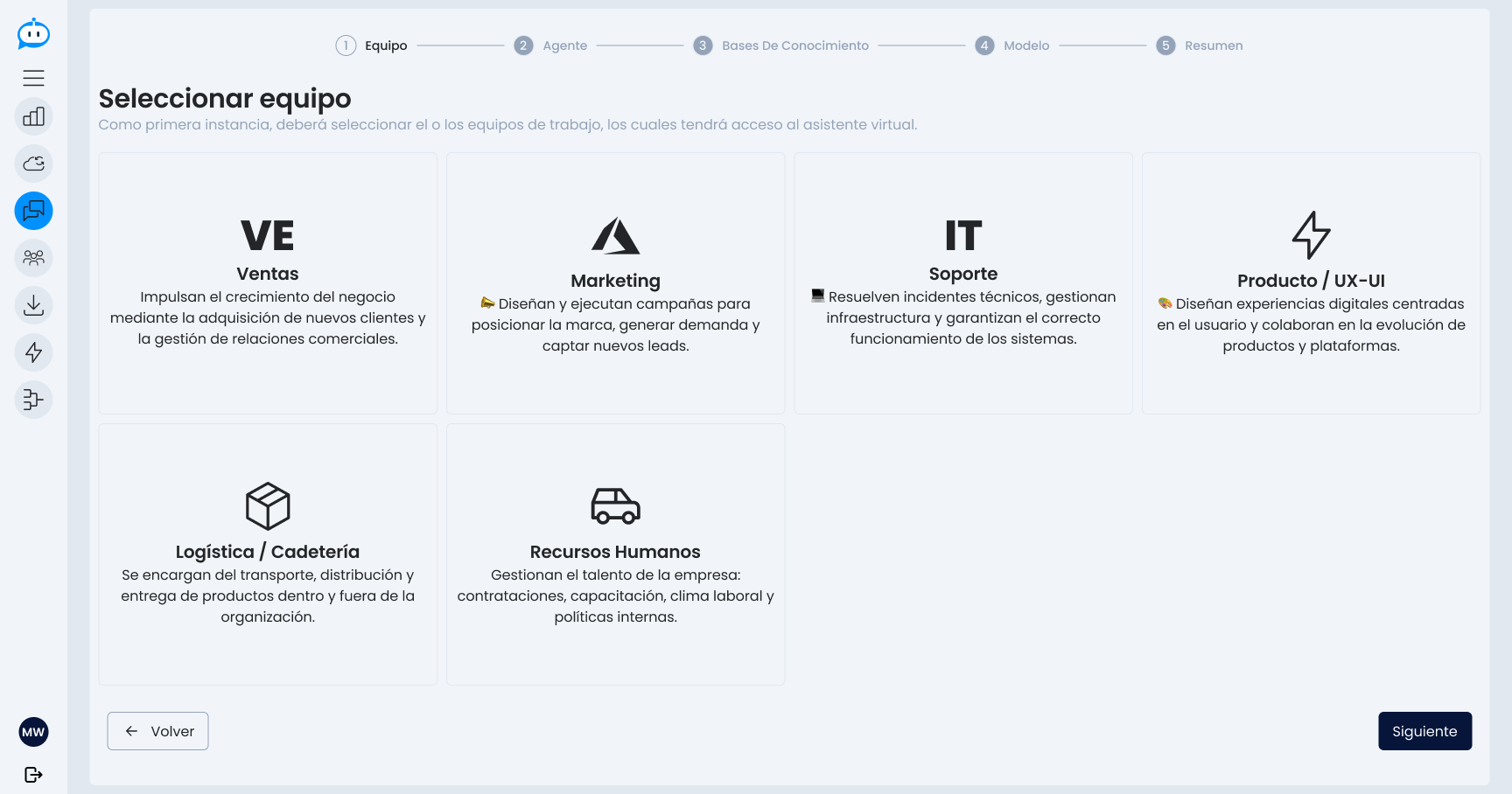Screen dimensions: 1512x794
Task: Select the Producto / UX-UI team card
Action: click(x=1311, y=283)
